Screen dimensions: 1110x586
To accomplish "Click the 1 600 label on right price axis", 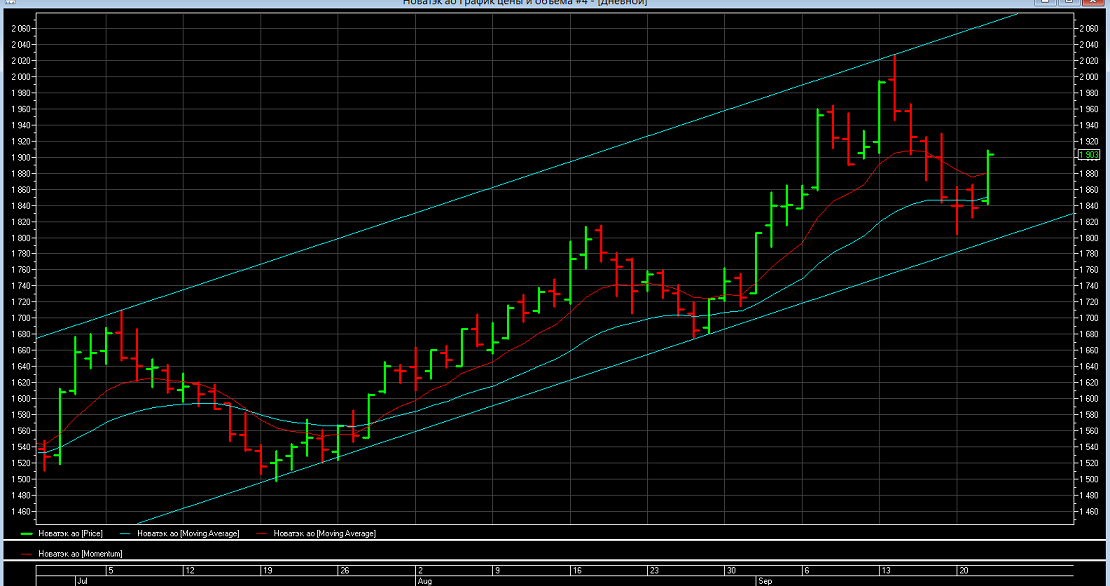I will (x=1088, y=398).
